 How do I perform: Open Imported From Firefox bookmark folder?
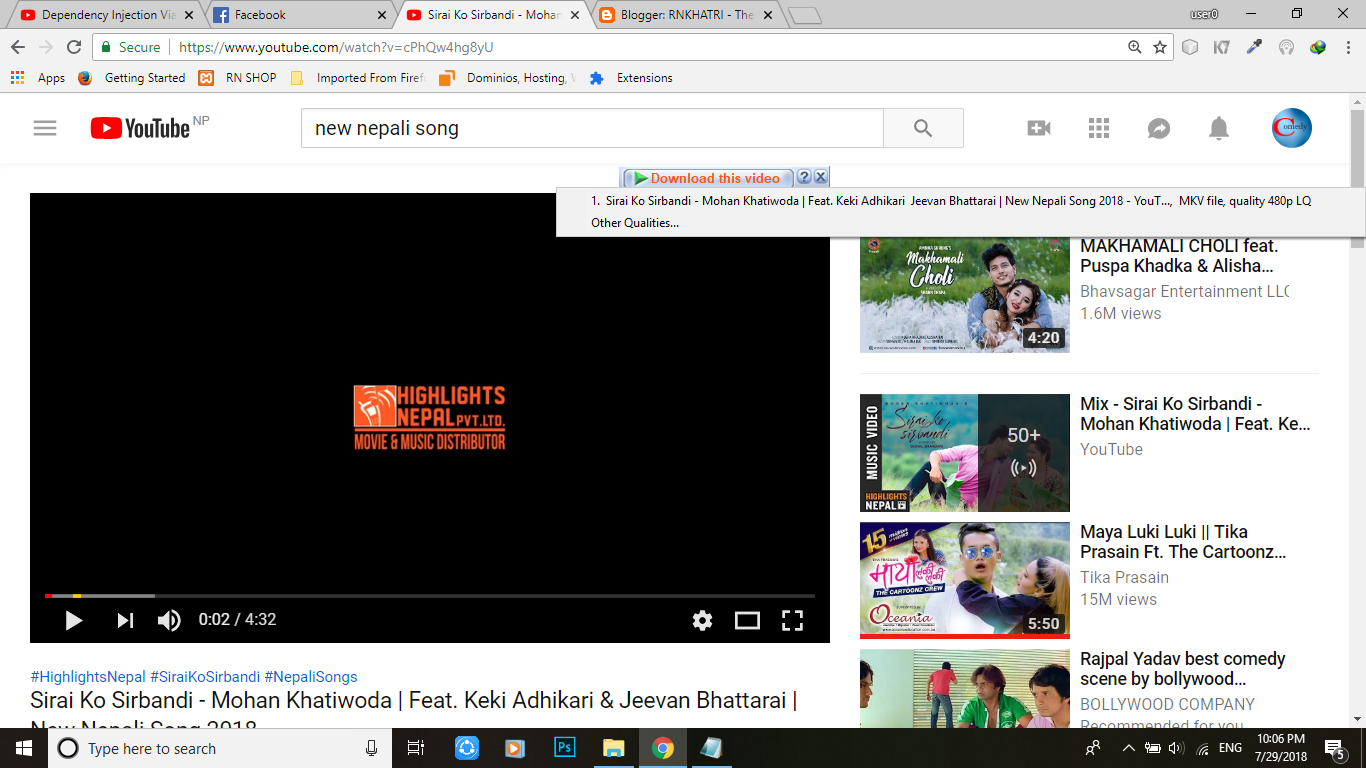[x=357, y=78]
